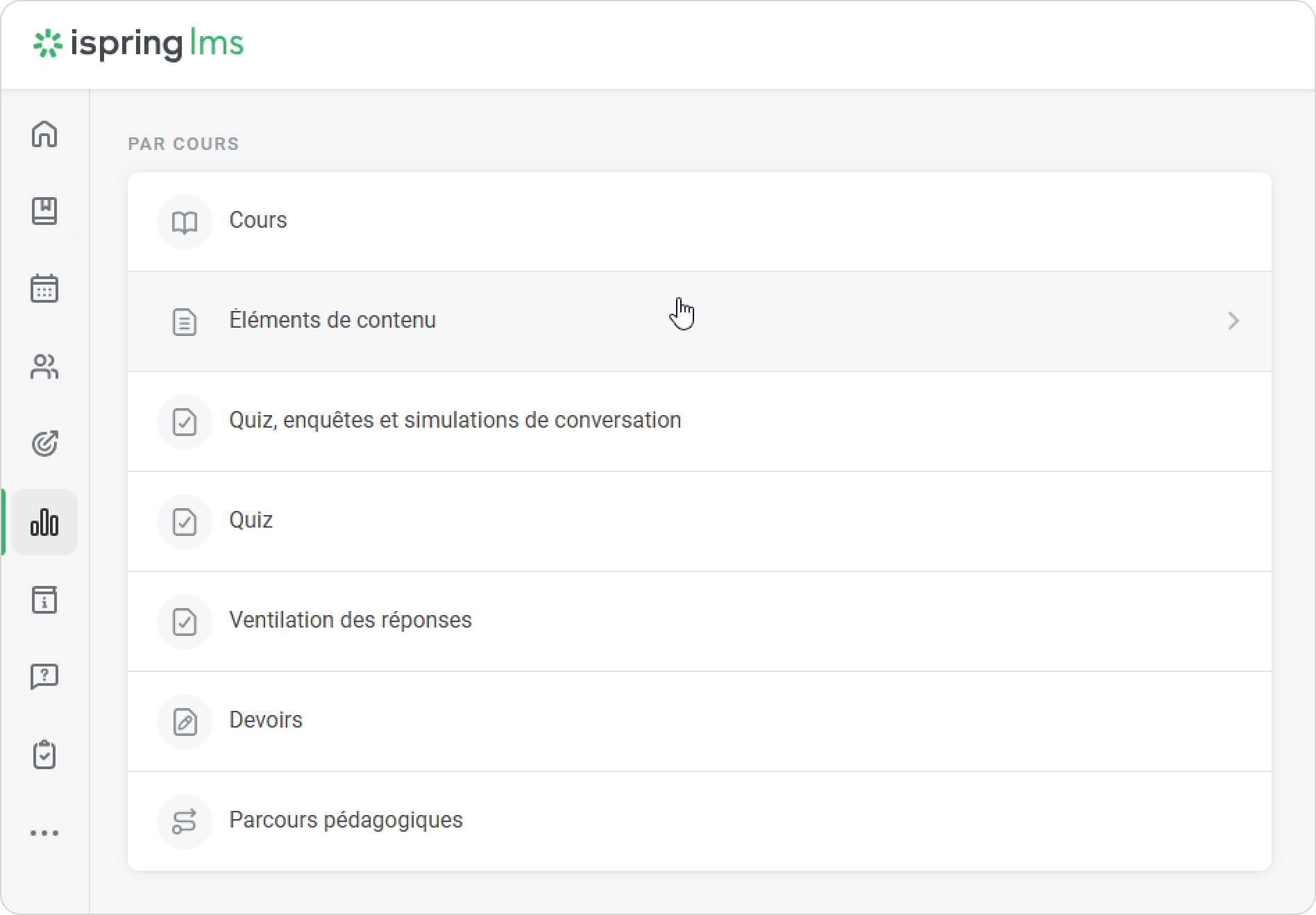Click the iSpring LMS logo
Viewport: 1316px width, 915px height.
point(139,44)
